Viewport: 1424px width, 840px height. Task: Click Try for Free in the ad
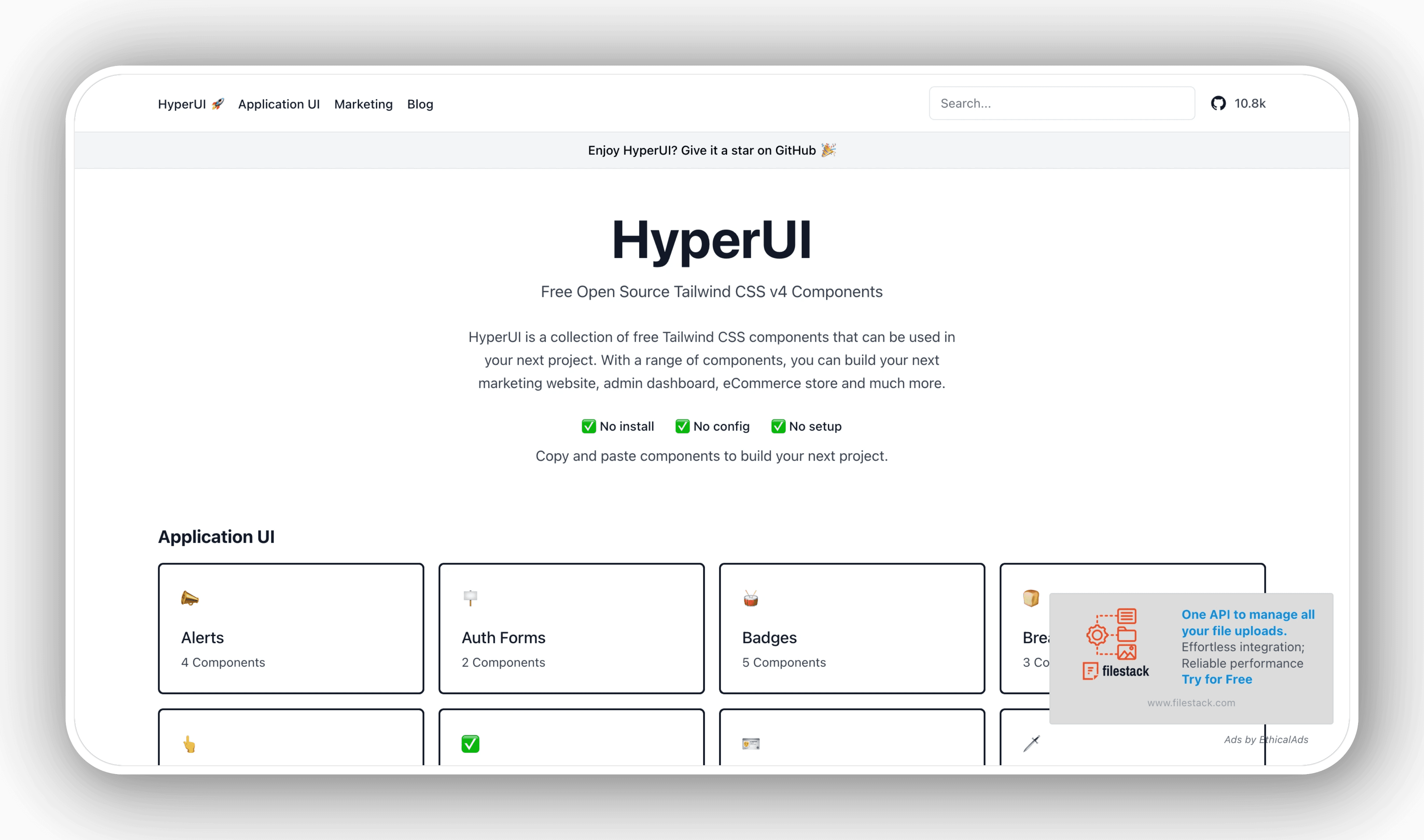[1217, 679]
